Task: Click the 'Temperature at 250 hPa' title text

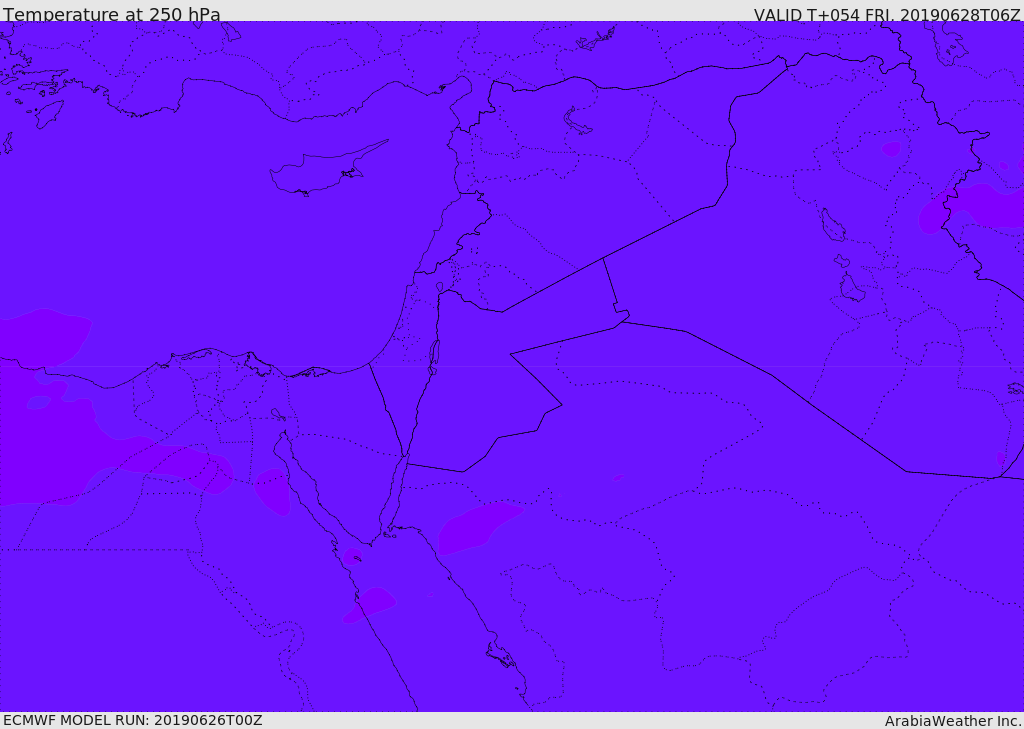Action: click(x=112, y=14)
